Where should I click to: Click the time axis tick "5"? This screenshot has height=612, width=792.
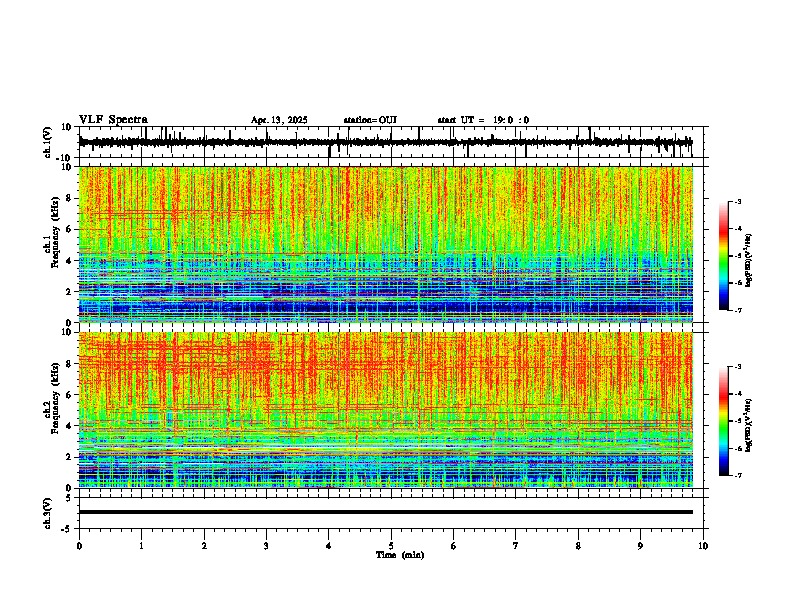coord(391,546)
